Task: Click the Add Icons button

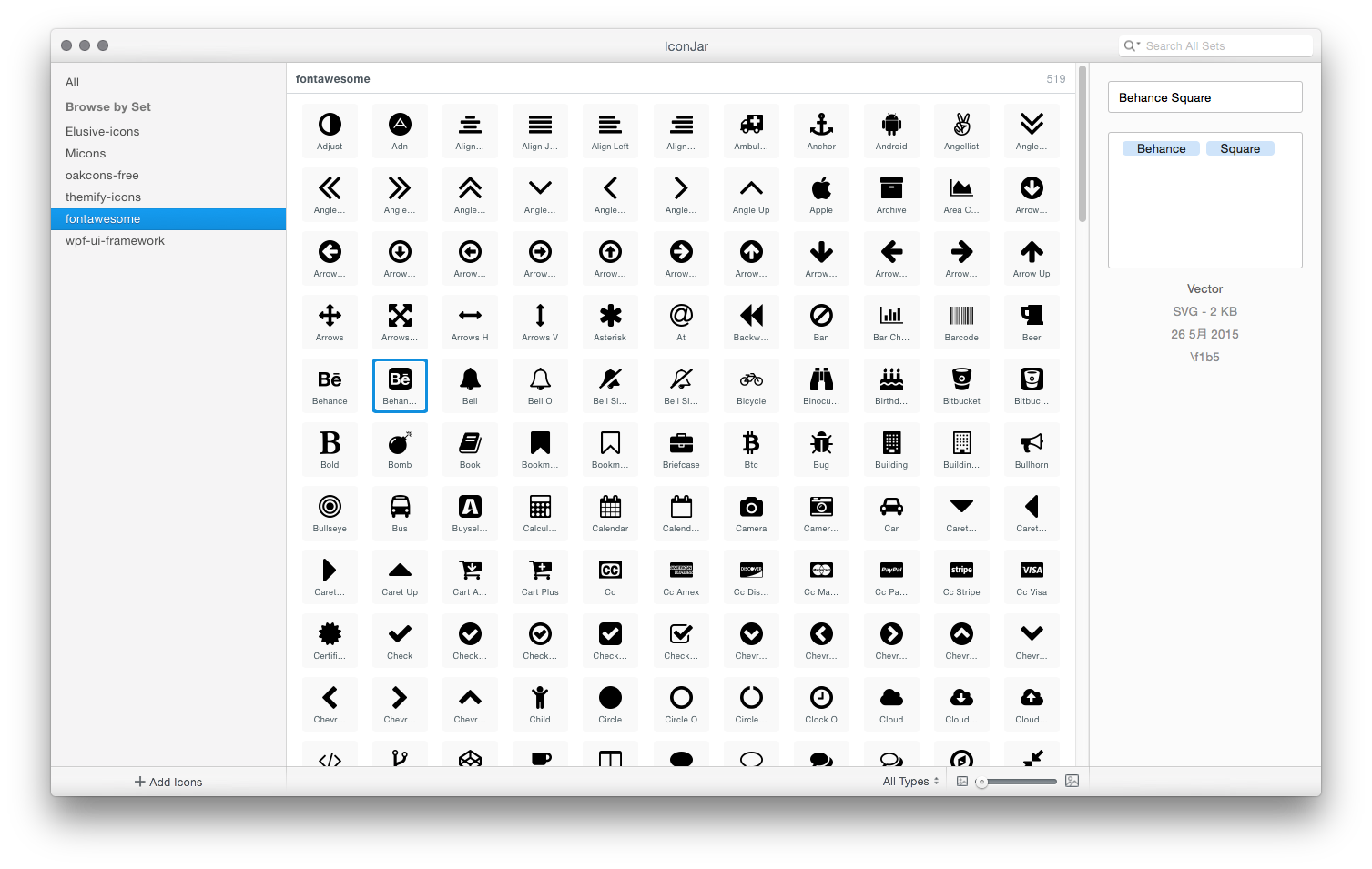Action: 168,782
